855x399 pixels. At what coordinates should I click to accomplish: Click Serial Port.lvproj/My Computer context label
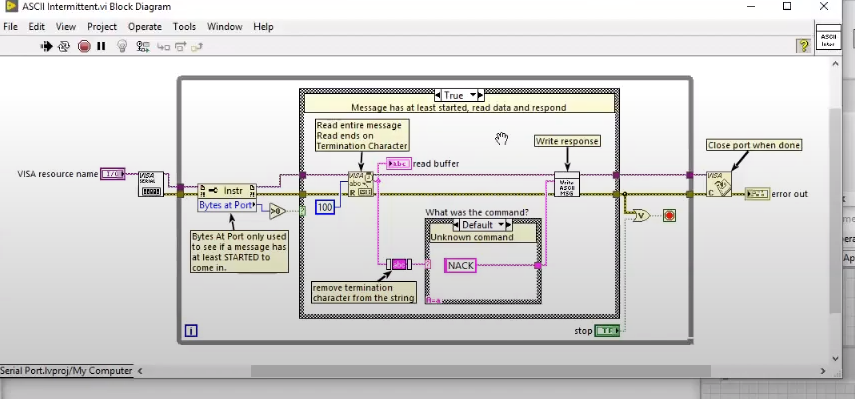66,371
